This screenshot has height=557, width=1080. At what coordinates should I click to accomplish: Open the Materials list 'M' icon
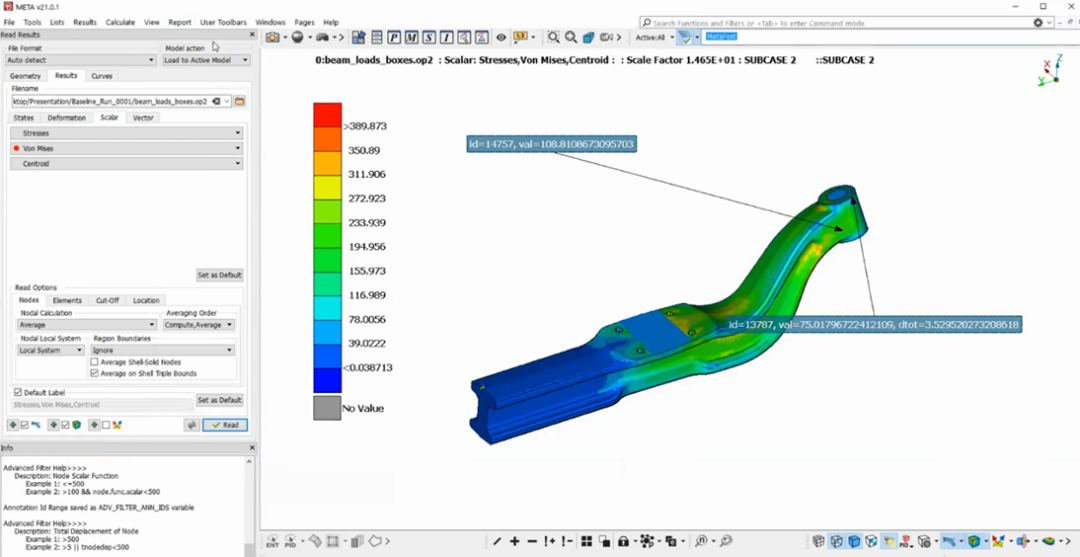click(x=412, y=37)
